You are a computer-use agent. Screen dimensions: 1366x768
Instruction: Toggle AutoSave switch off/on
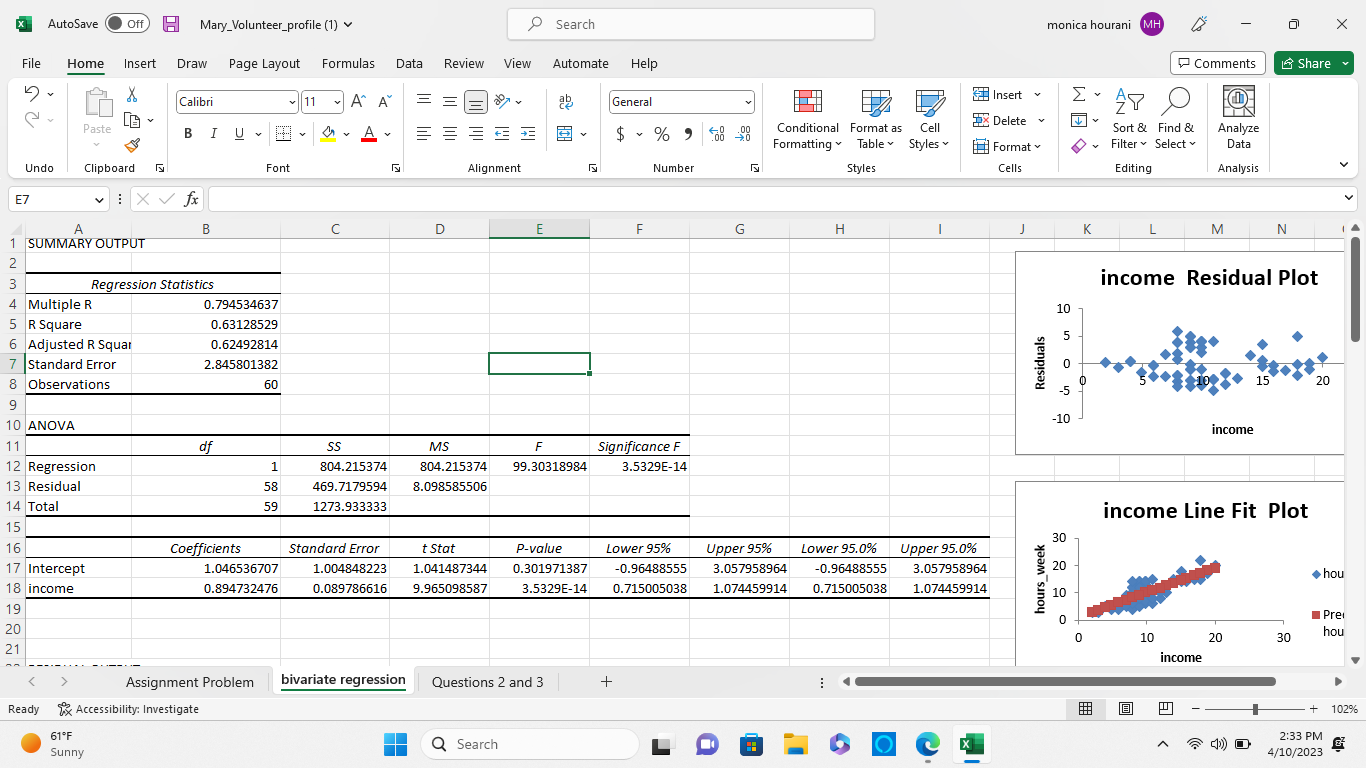pos(127,24)
